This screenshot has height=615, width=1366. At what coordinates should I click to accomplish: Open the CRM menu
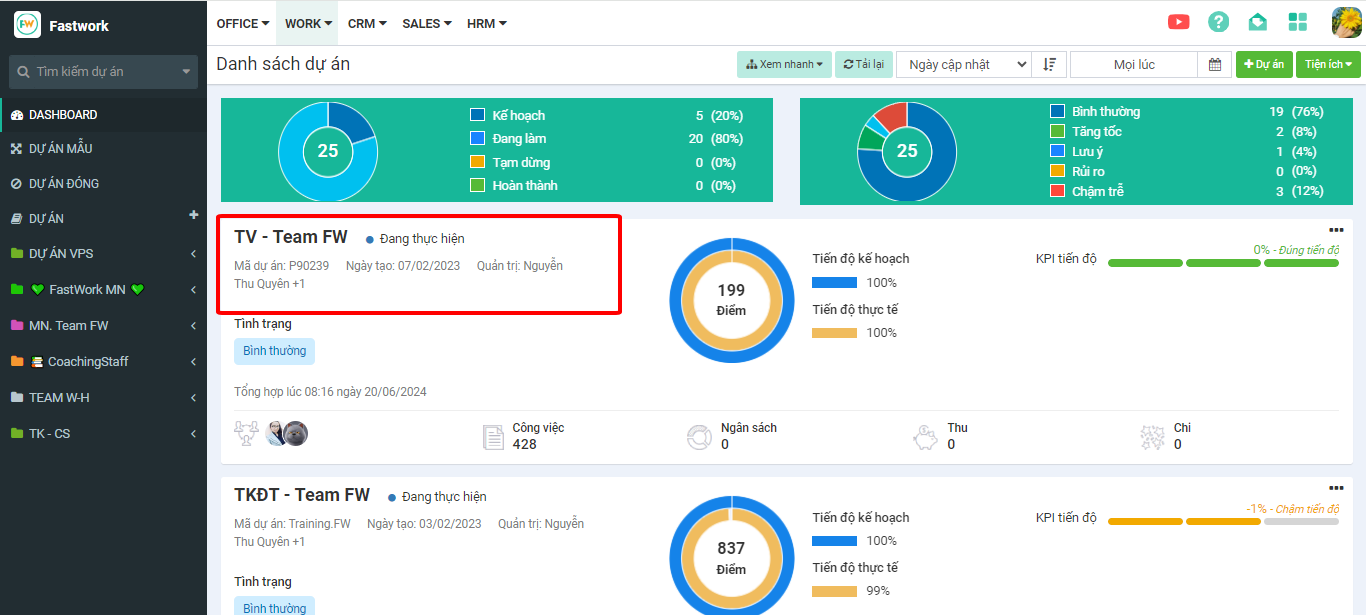[367, 23]
